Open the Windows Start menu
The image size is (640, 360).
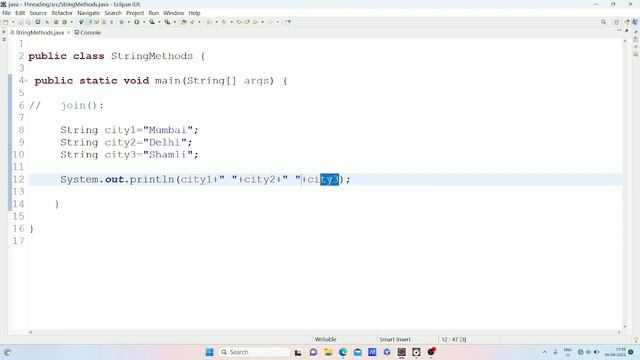[209, 352]
